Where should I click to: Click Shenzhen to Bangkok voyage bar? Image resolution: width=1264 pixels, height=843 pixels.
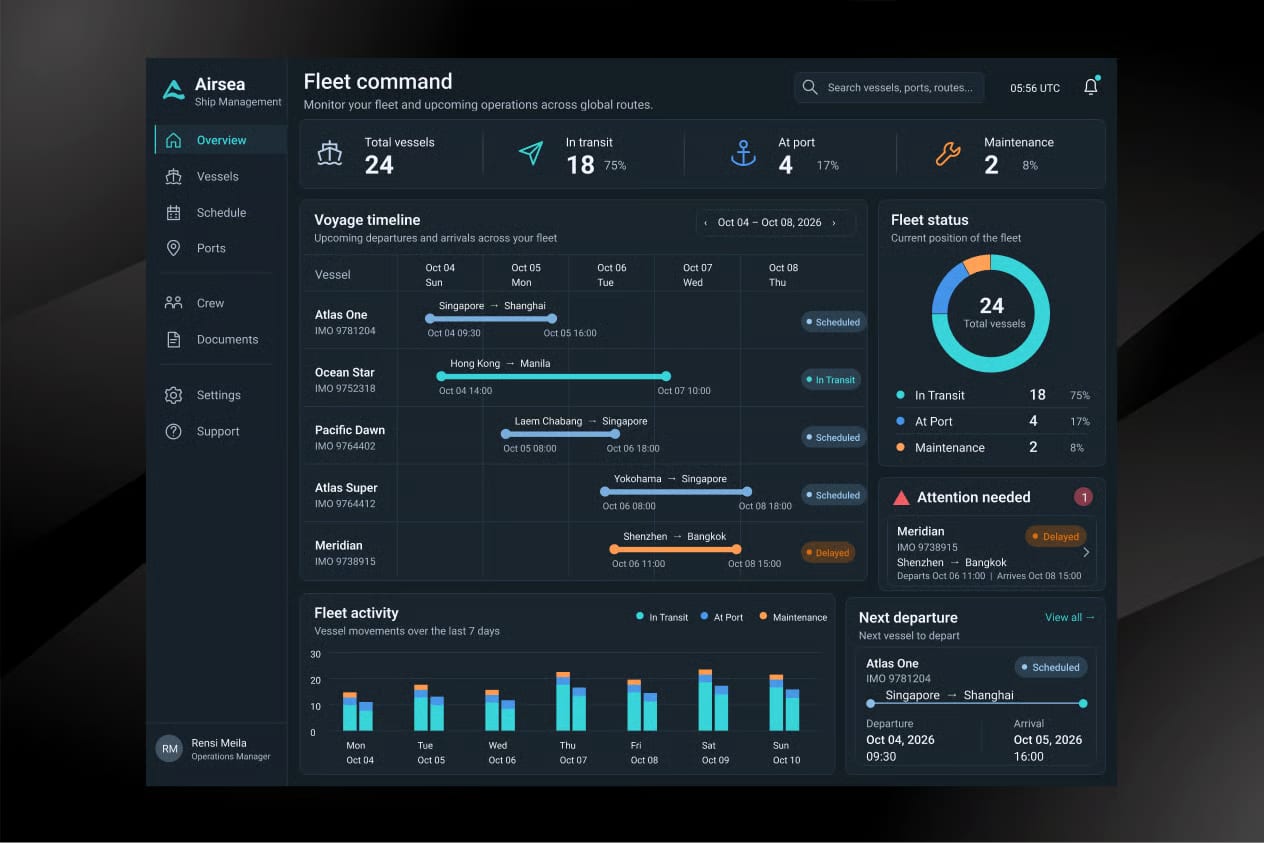[675, 549]
